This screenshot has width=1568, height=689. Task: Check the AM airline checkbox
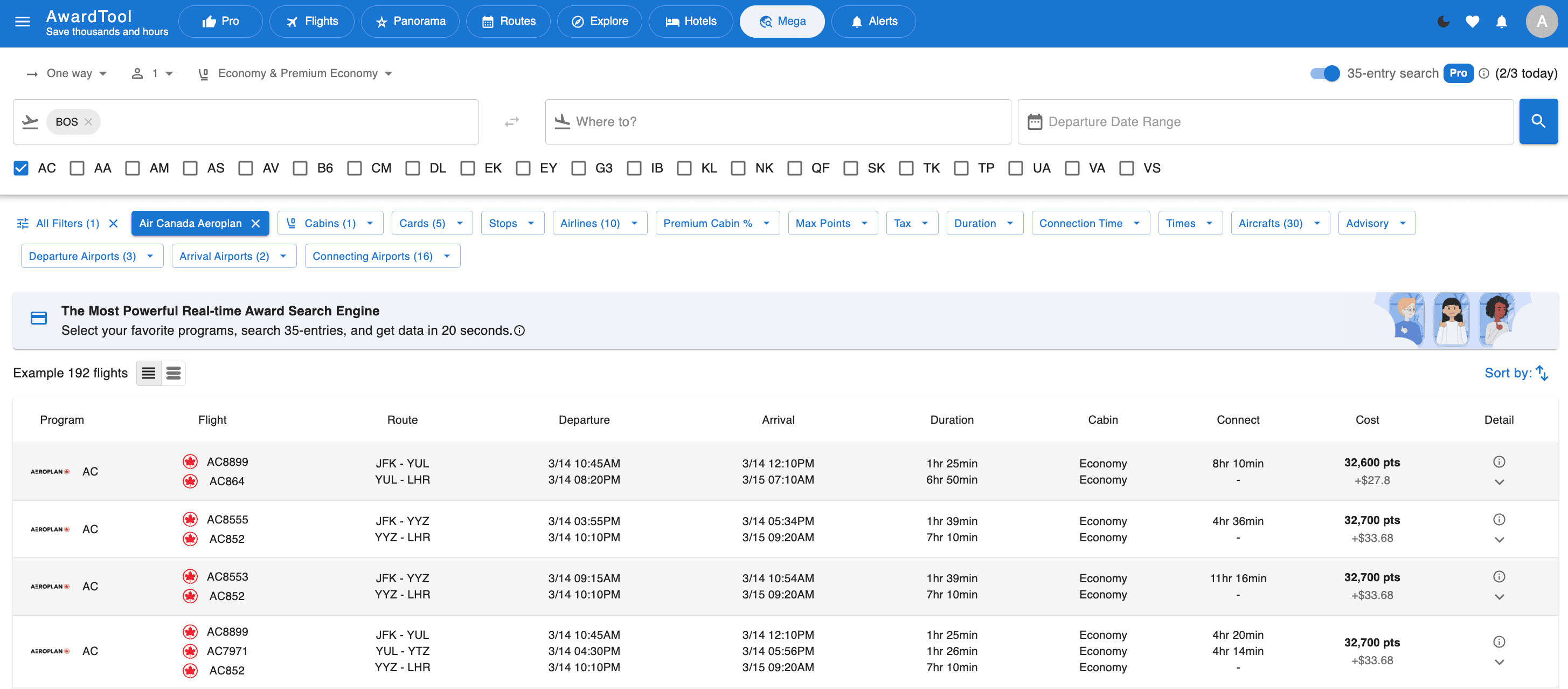pos(133,168)
